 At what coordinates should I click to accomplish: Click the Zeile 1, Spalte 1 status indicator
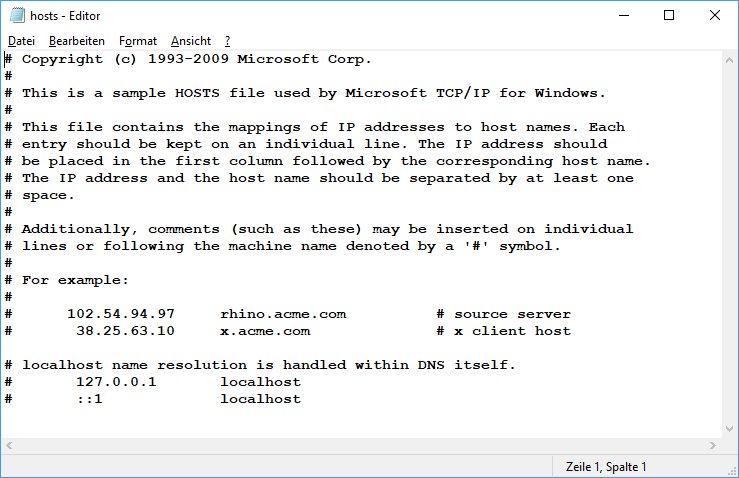[606, 467]
